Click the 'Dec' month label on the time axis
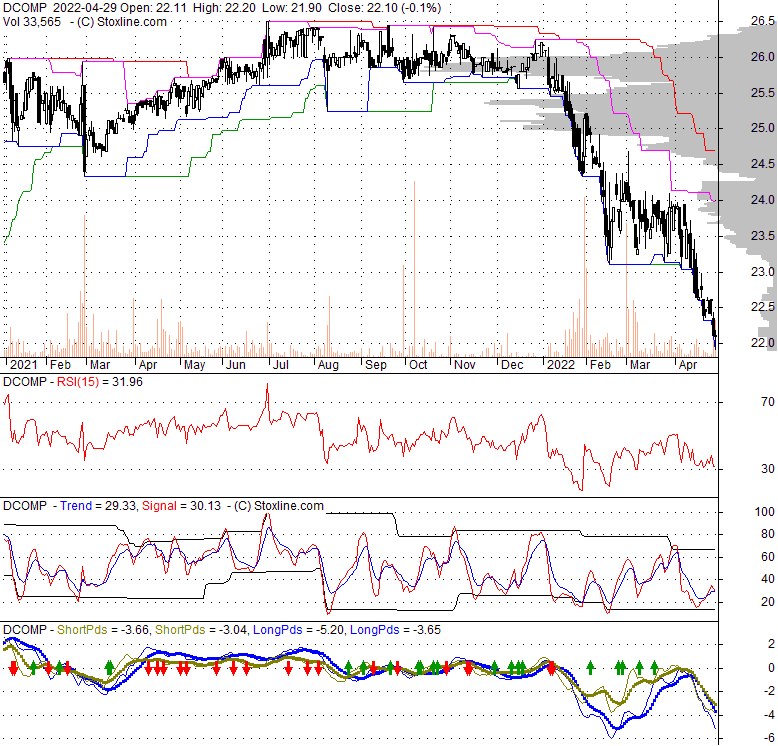The height and width of the screenshot is (746, 778). [512, 365]
